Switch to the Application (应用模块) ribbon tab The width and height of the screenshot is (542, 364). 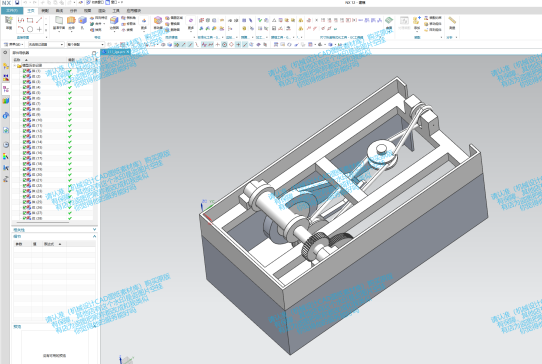(x=134, y=11)
